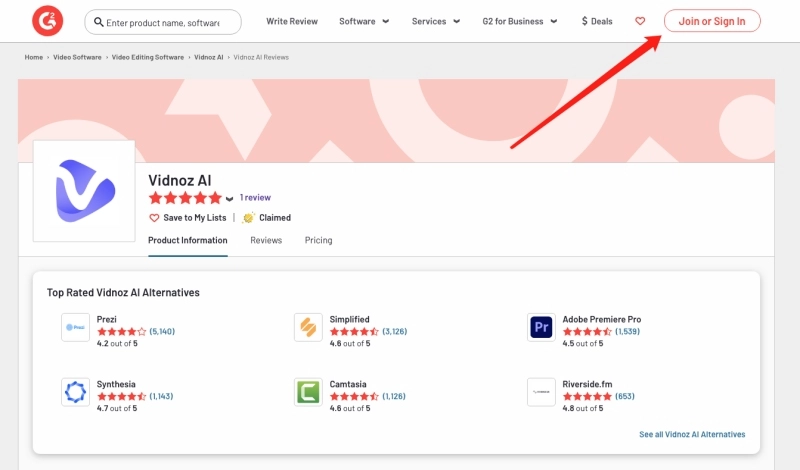Open the Prezi logo icon
This screenshot has height=470, width=800.
(x=75, y=327)
